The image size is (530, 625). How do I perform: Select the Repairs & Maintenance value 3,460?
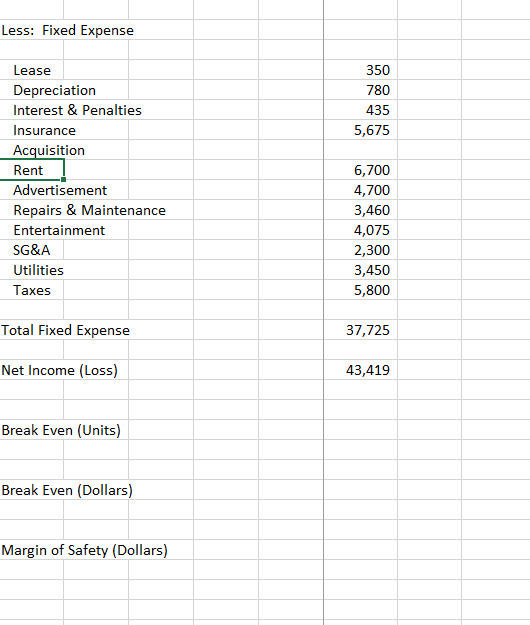[x=372, y=210]
